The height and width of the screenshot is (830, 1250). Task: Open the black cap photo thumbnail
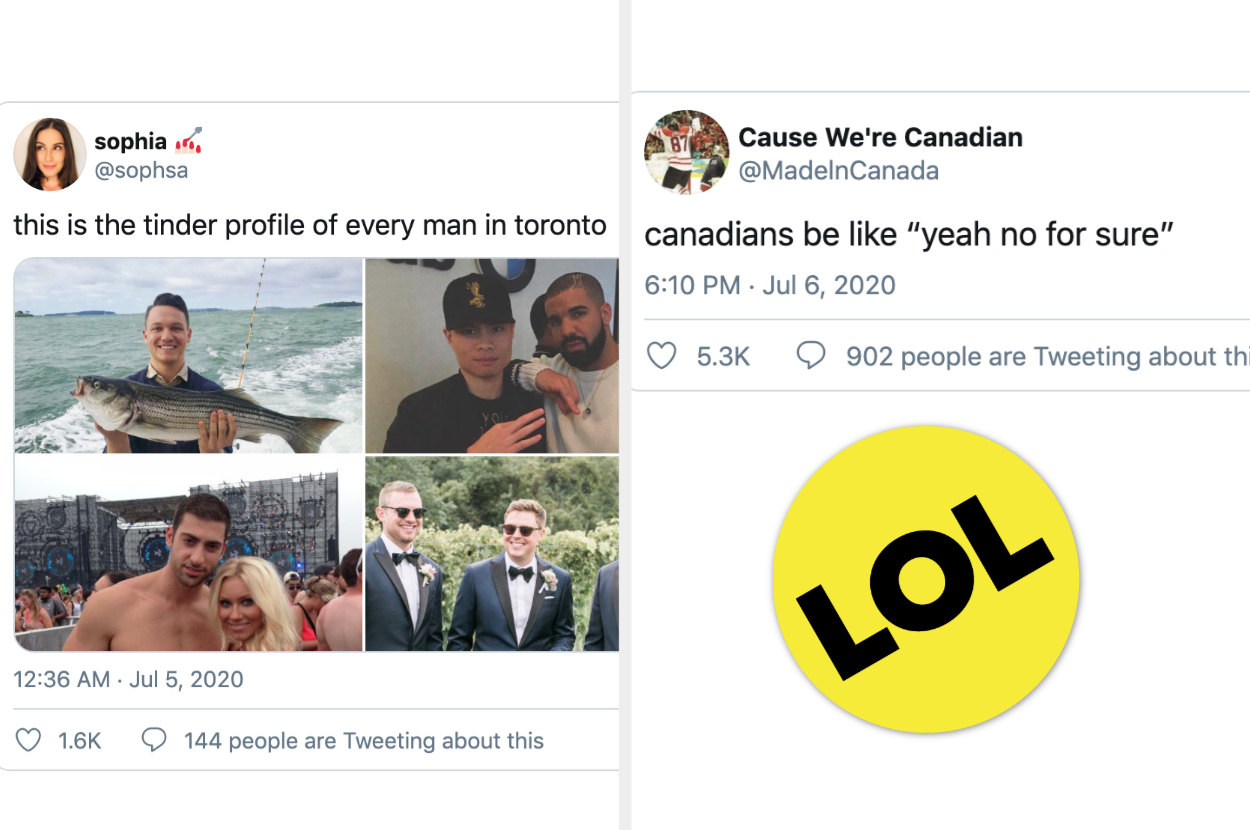pyautogui.click(x=492, y=355)
